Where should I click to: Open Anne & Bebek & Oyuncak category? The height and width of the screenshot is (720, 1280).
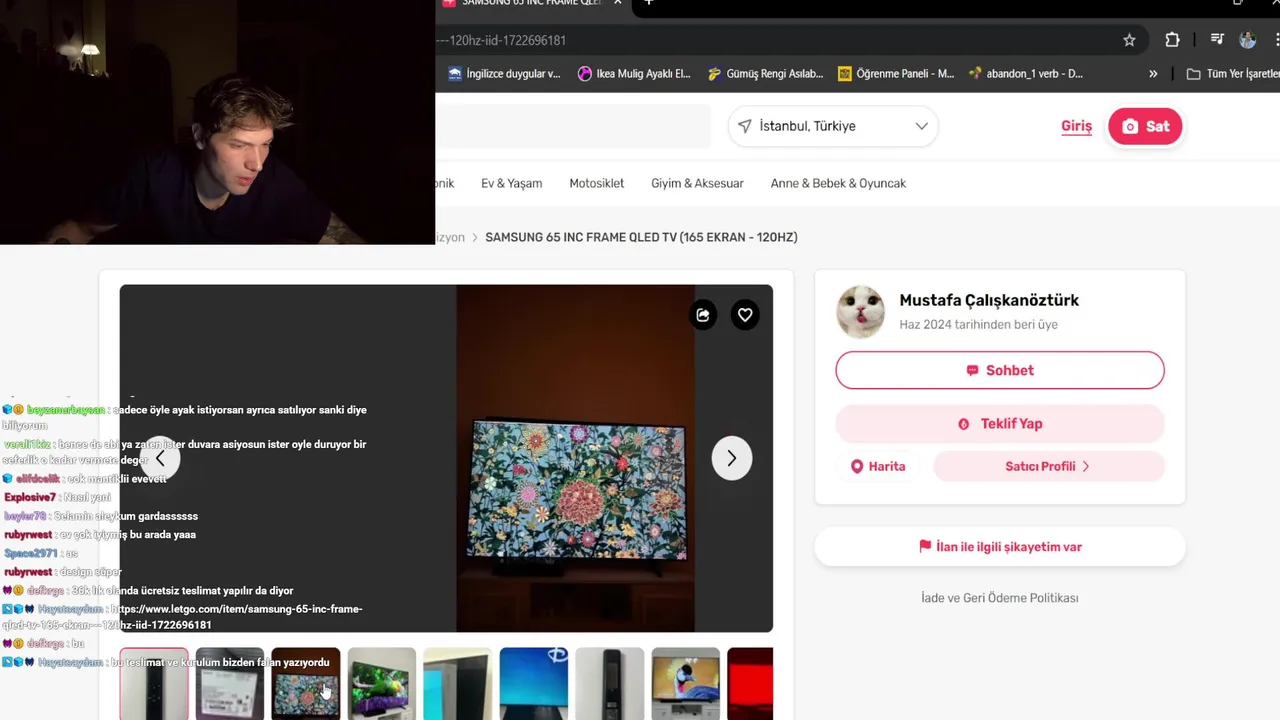838,183
